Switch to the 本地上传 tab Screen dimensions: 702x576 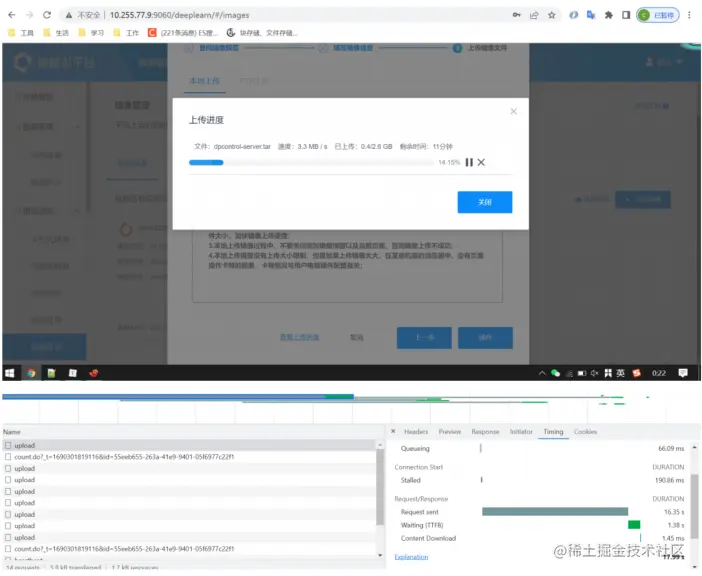(x=204, y=81)
